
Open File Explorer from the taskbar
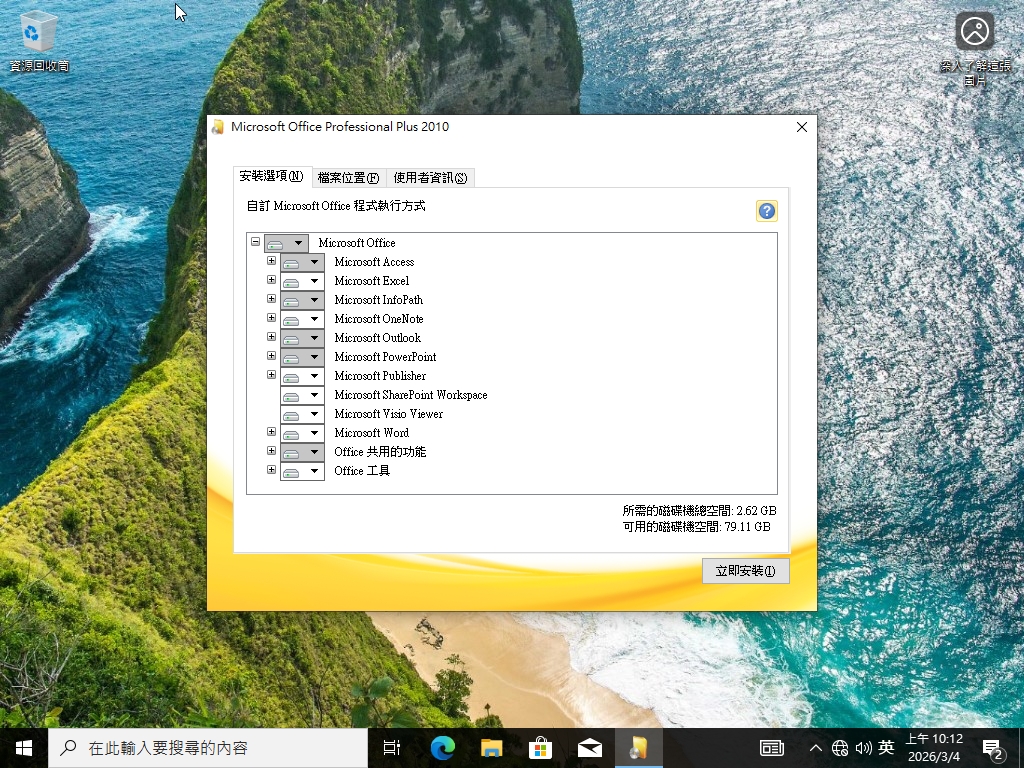pos(491,747)
